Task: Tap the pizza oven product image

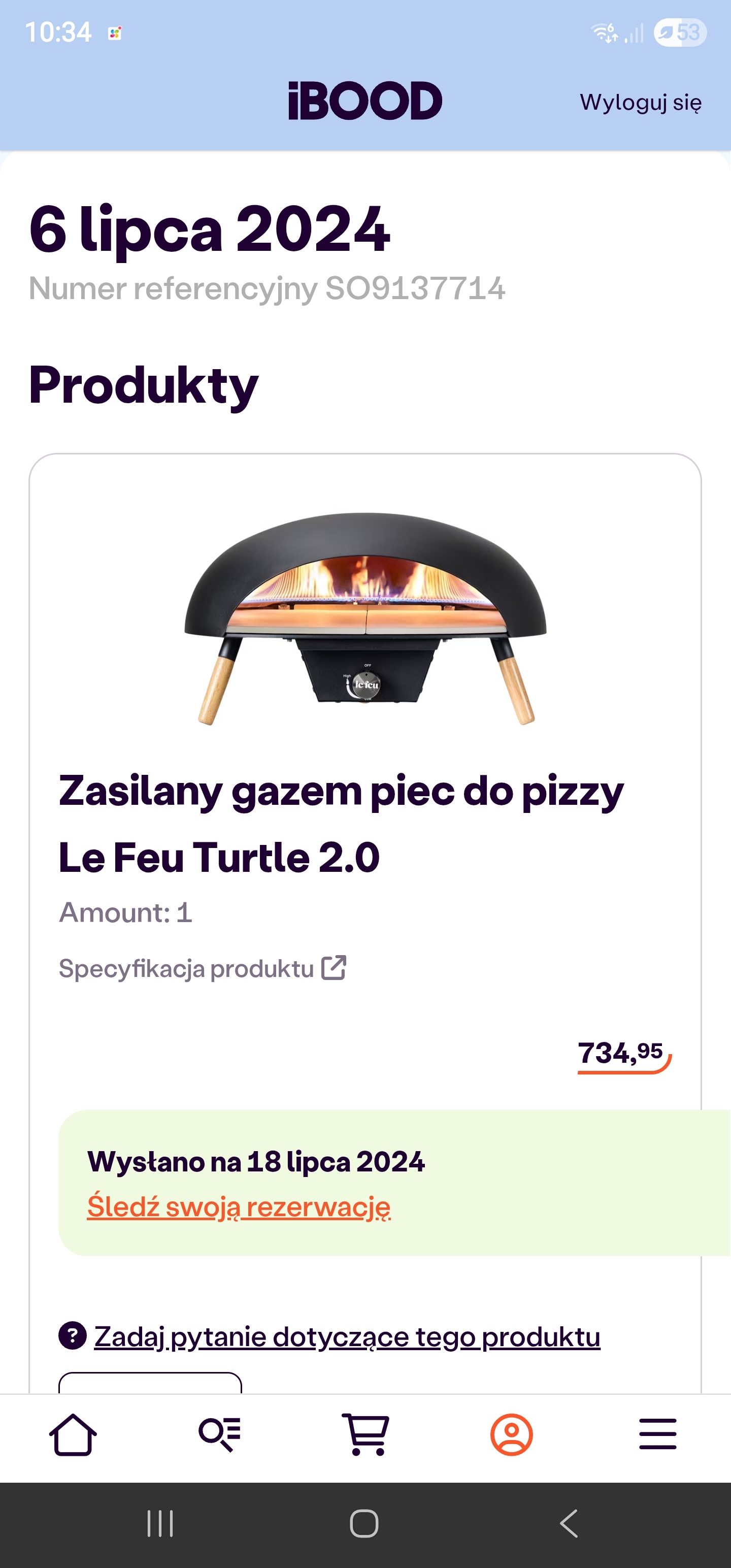Action: (365, 618)
